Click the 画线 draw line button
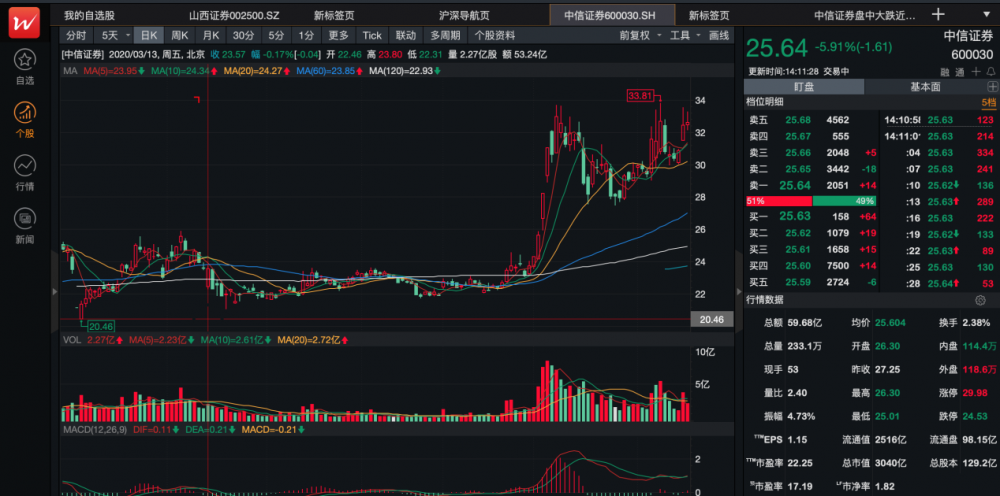Screen dimensions: 1000x496 click(x=719, y=36)
